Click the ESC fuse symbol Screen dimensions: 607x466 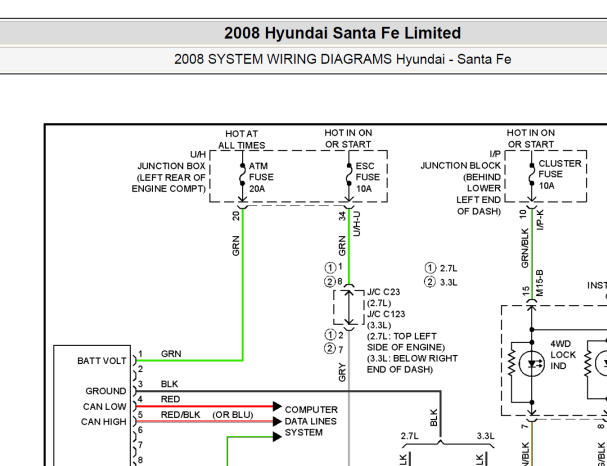pos(349,175)
